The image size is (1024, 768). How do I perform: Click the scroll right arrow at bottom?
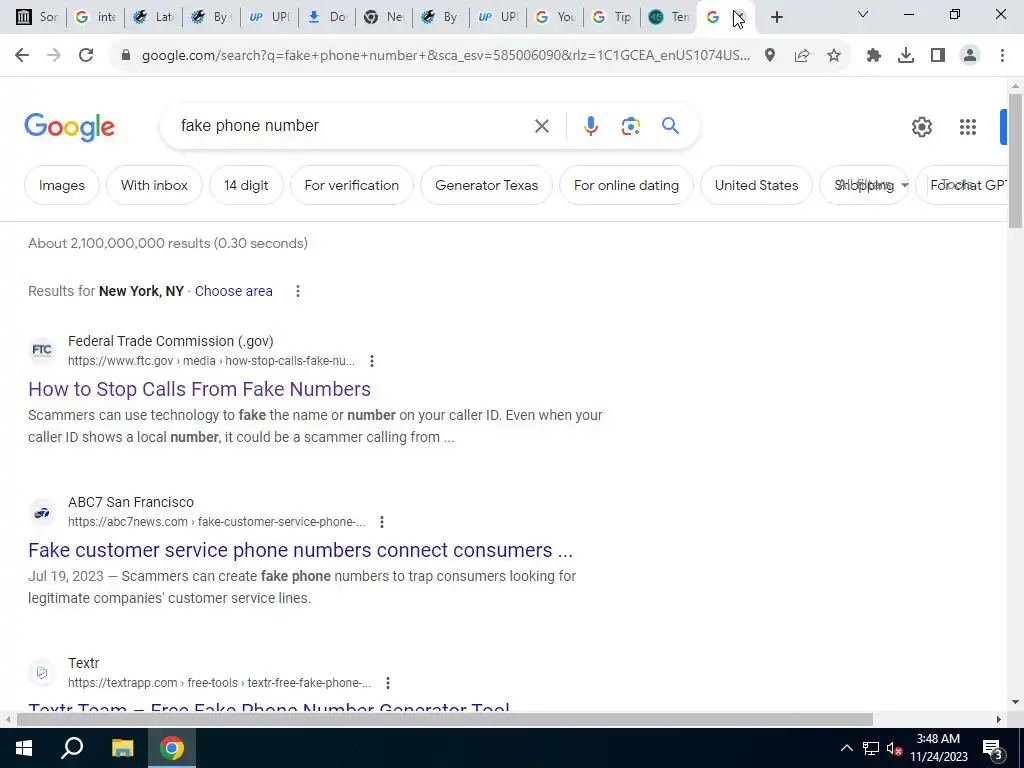[999, 720]
